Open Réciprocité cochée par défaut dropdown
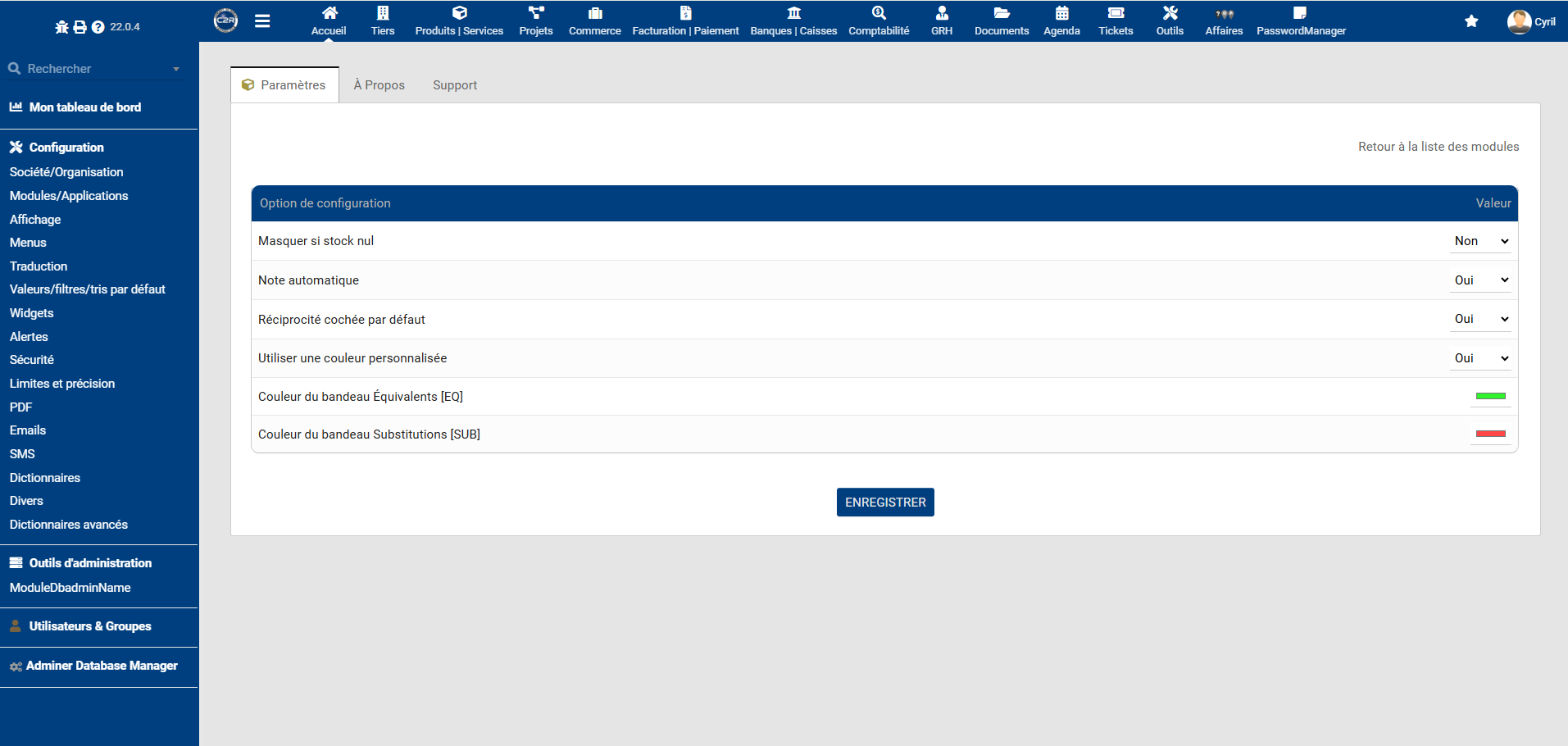This screenshot has width=1568, height=746. [x=1480, y=319]
